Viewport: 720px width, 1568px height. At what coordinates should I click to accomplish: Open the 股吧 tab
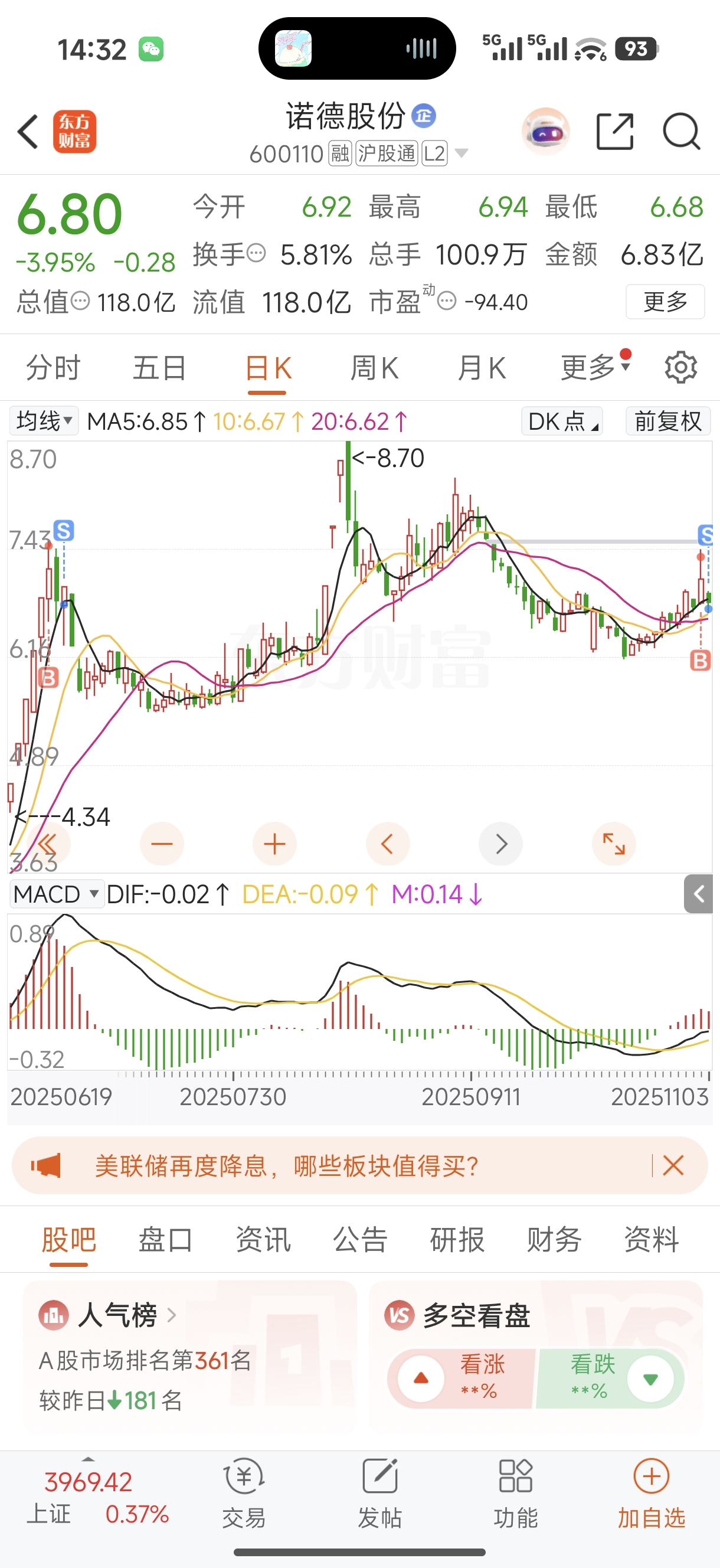[x=69, y=1239]
